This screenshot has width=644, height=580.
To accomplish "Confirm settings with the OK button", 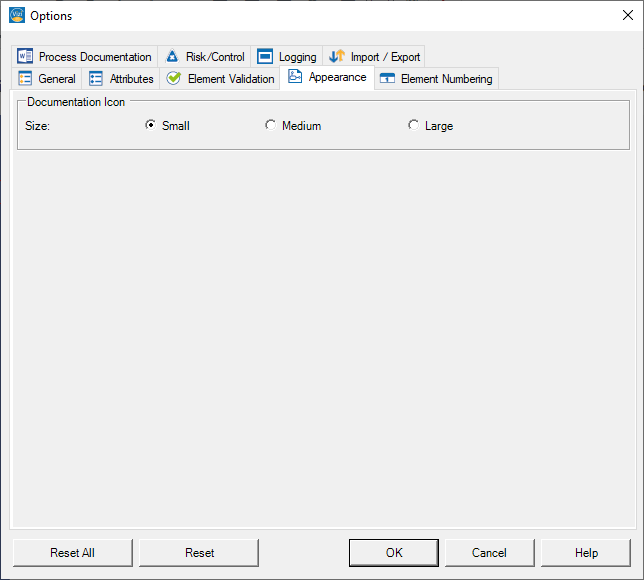I will click(393, 553).
